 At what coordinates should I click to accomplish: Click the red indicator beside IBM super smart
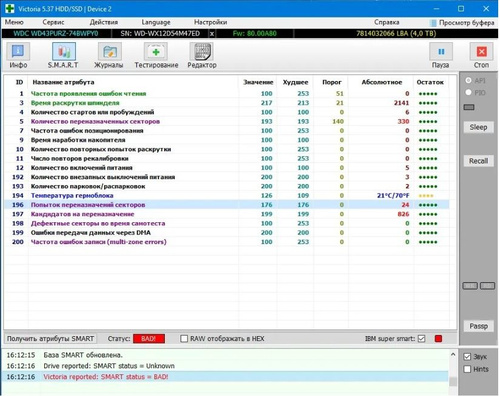438,339
